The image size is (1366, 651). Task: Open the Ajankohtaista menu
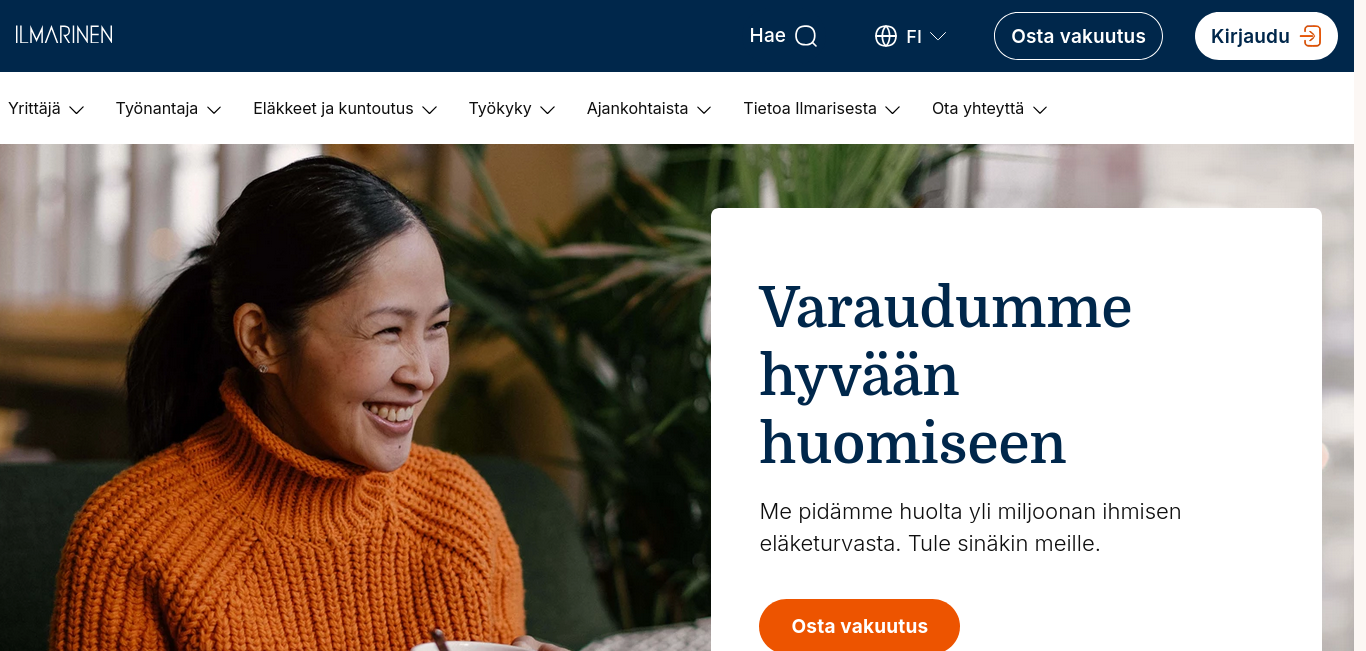tap(649, 109)
